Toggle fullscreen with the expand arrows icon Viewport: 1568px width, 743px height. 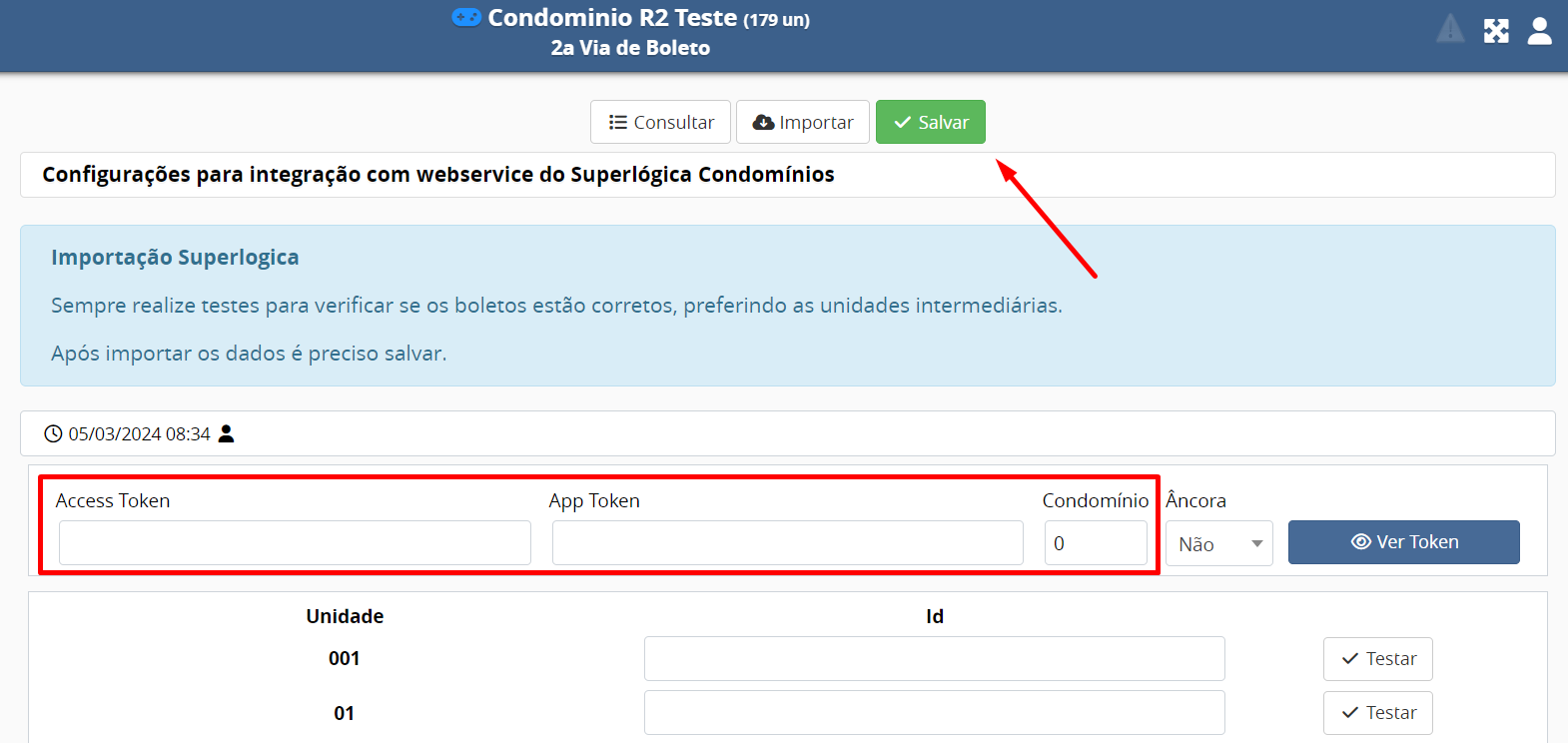1496,31
